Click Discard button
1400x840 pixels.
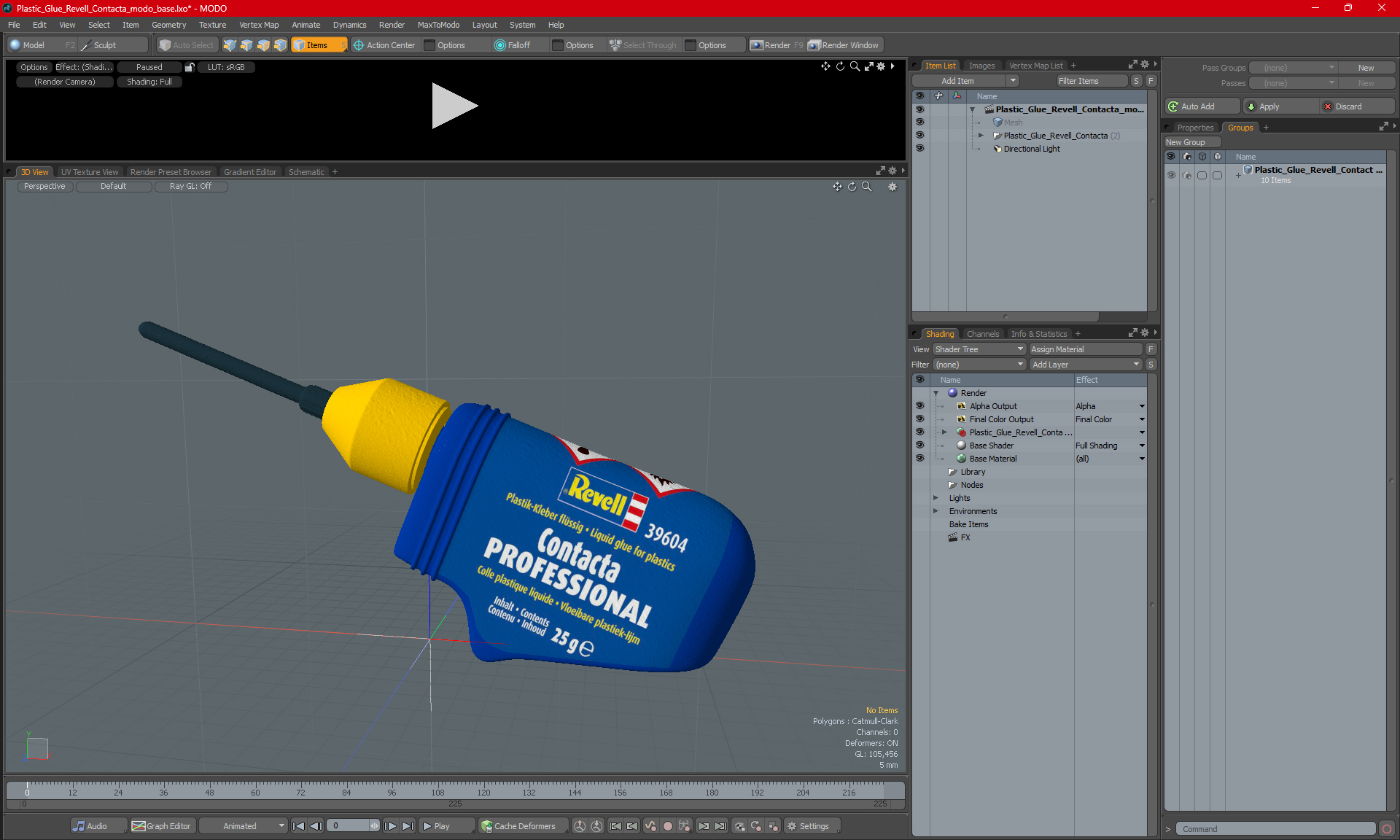(x=1357, y=106)
